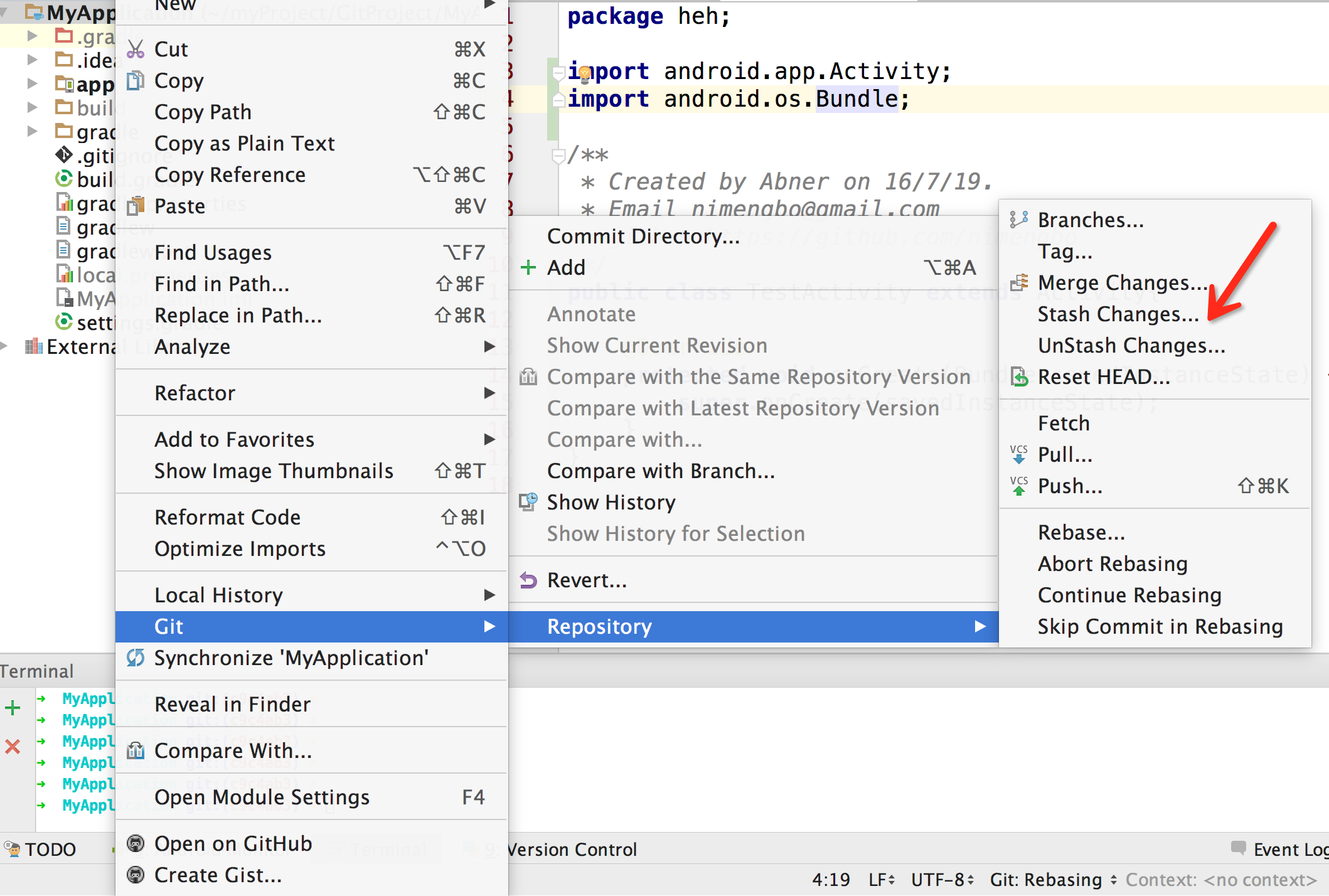Expand the app module folder
Viewport: 1329px width, 896px height.
click(x=33, y=83)
